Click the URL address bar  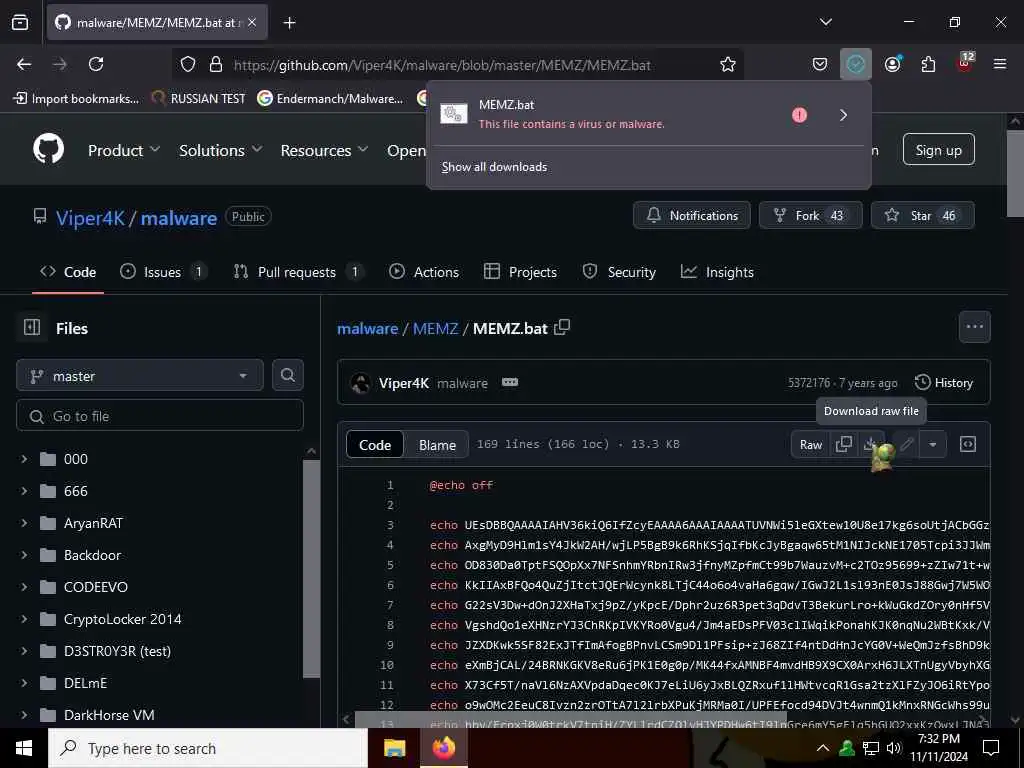tap(457, 65)
